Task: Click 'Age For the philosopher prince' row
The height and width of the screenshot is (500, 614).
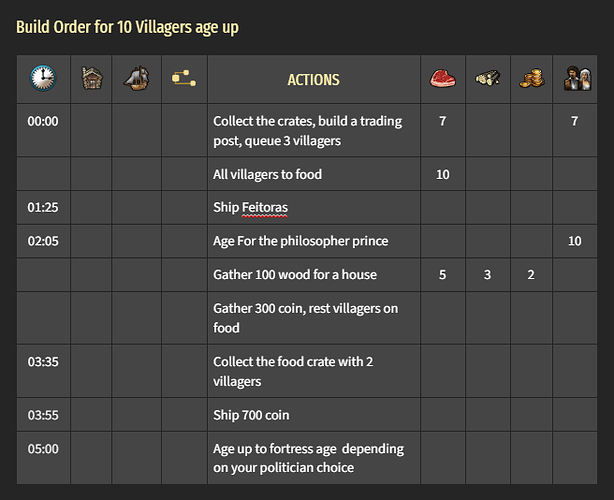Action: (x=300, y=241)
